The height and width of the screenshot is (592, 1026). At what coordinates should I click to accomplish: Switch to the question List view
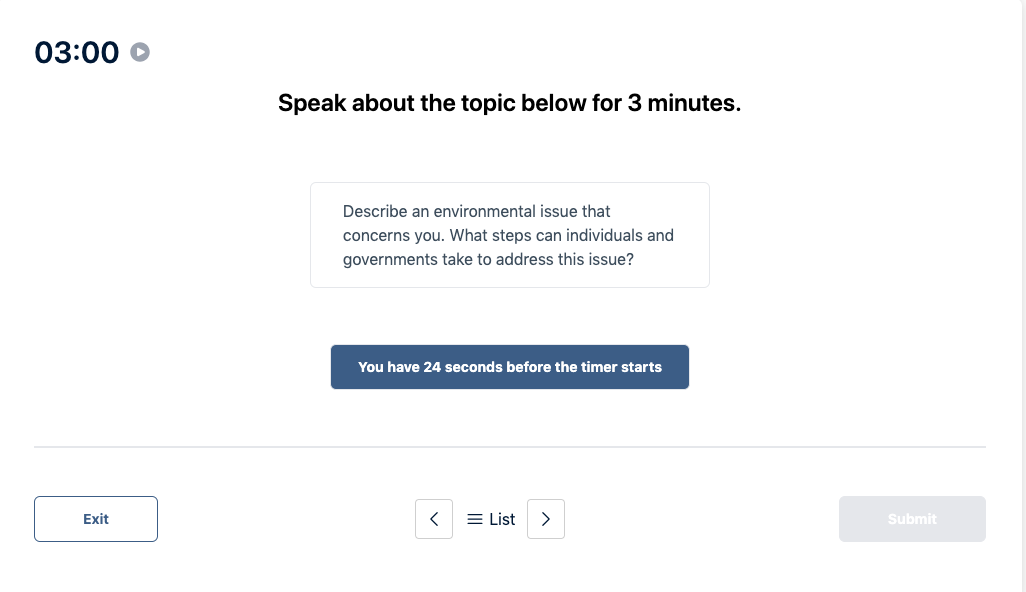(490, 519)
